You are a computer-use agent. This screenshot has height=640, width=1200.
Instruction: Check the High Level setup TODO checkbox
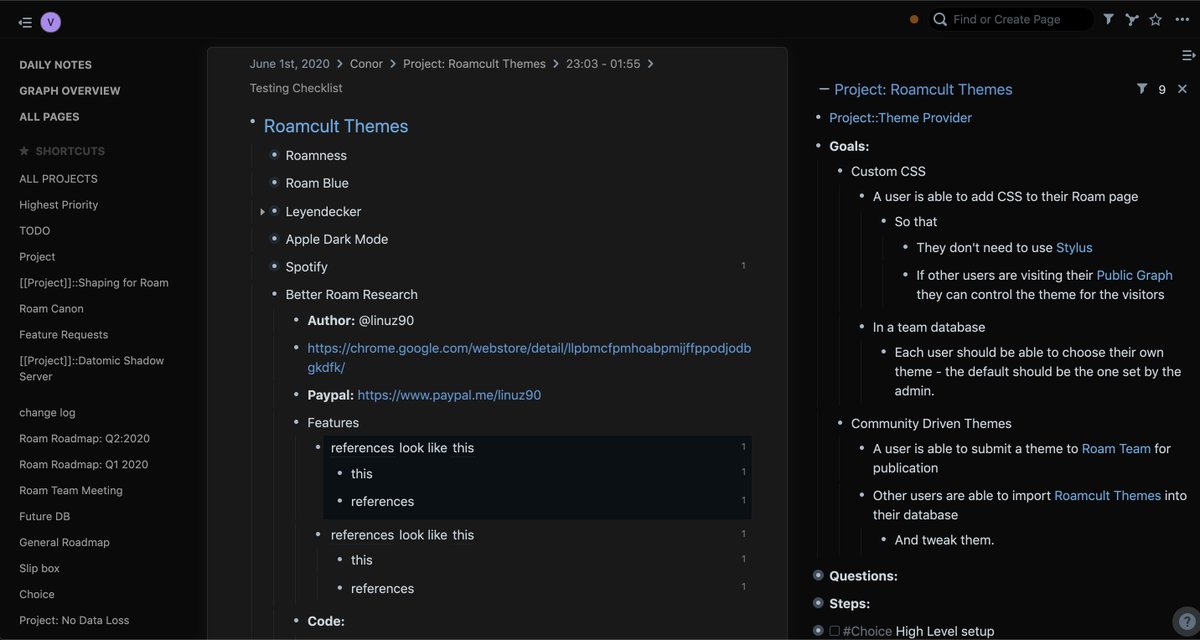(834, 631)
